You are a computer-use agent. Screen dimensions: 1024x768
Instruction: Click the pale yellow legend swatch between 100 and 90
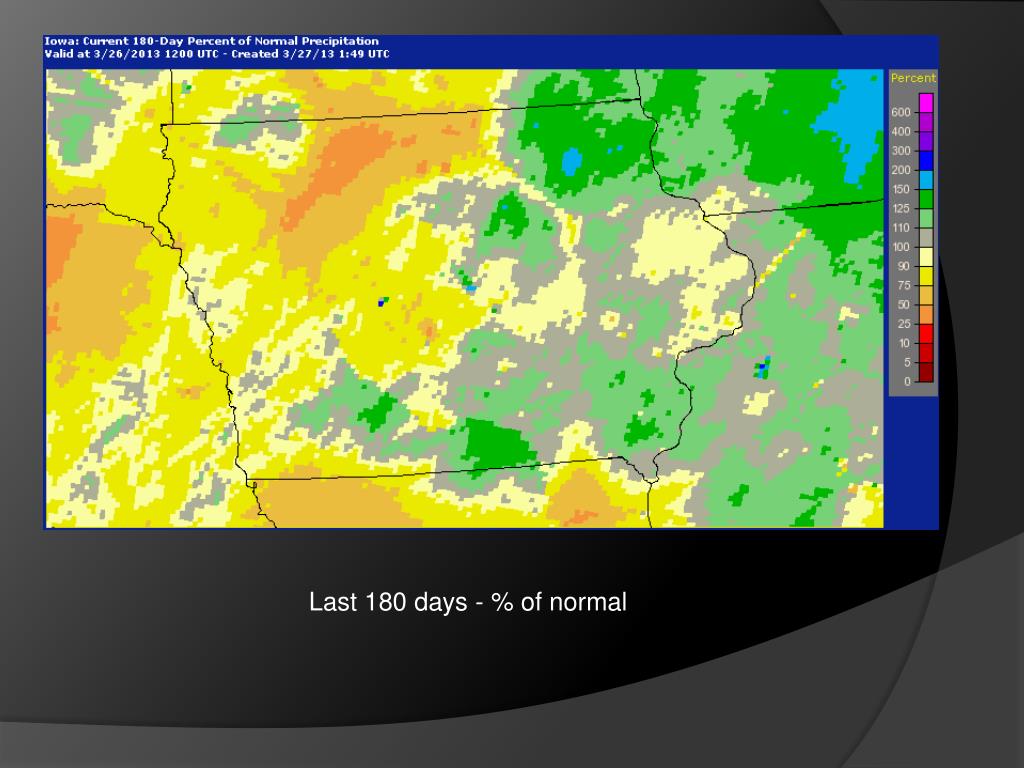pos(926,257)
